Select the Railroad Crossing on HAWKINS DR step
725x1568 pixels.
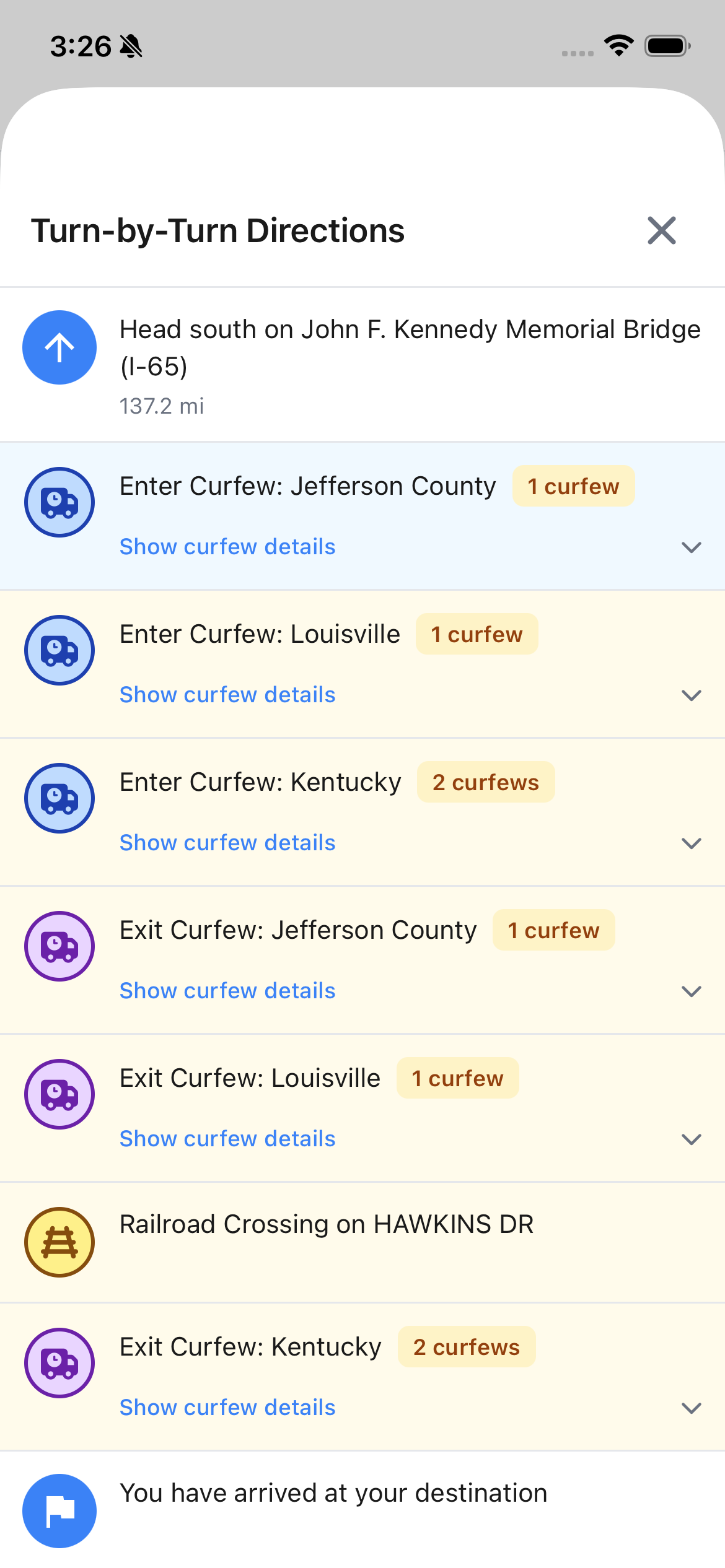coord(327,1224)
